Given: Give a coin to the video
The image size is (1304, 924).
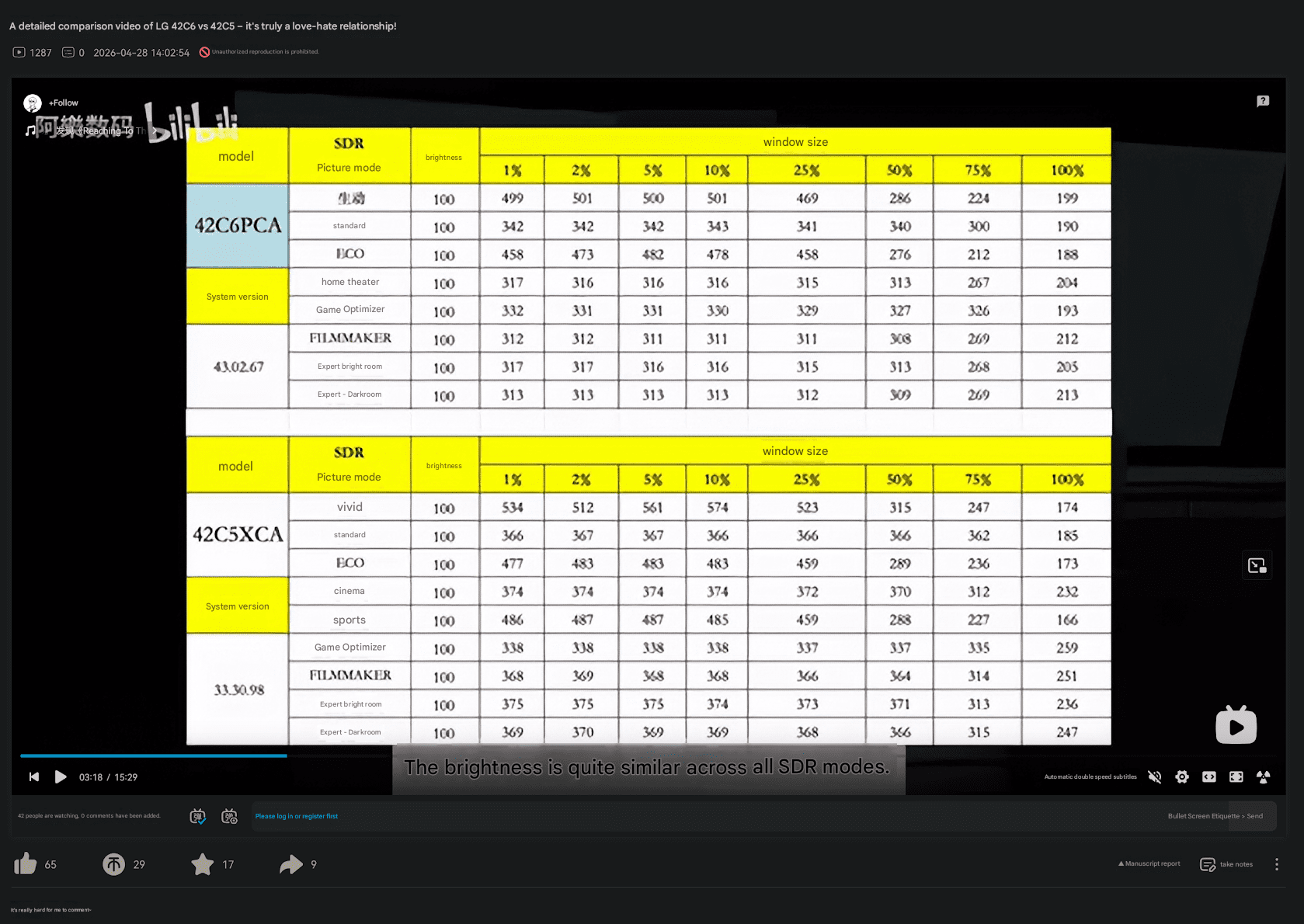Looking at the screenshot, I should click(x=114, y=864).
